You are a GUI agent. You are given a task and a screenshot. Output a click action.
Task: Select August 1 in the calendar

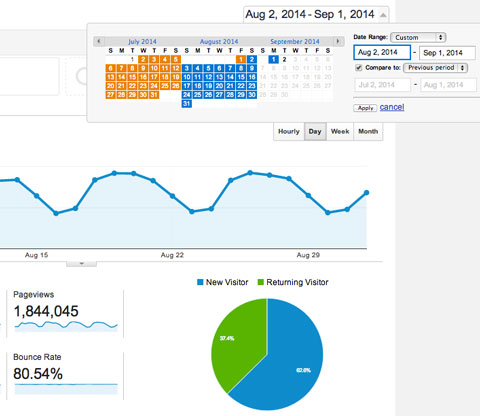coord(241,59)
